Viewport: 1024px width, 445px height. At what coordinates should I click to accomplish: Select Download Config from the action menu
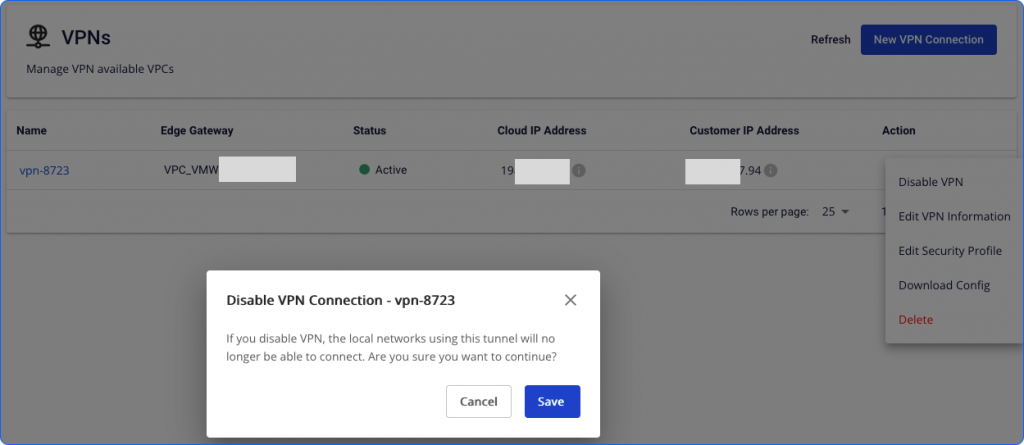coord(944,285)
